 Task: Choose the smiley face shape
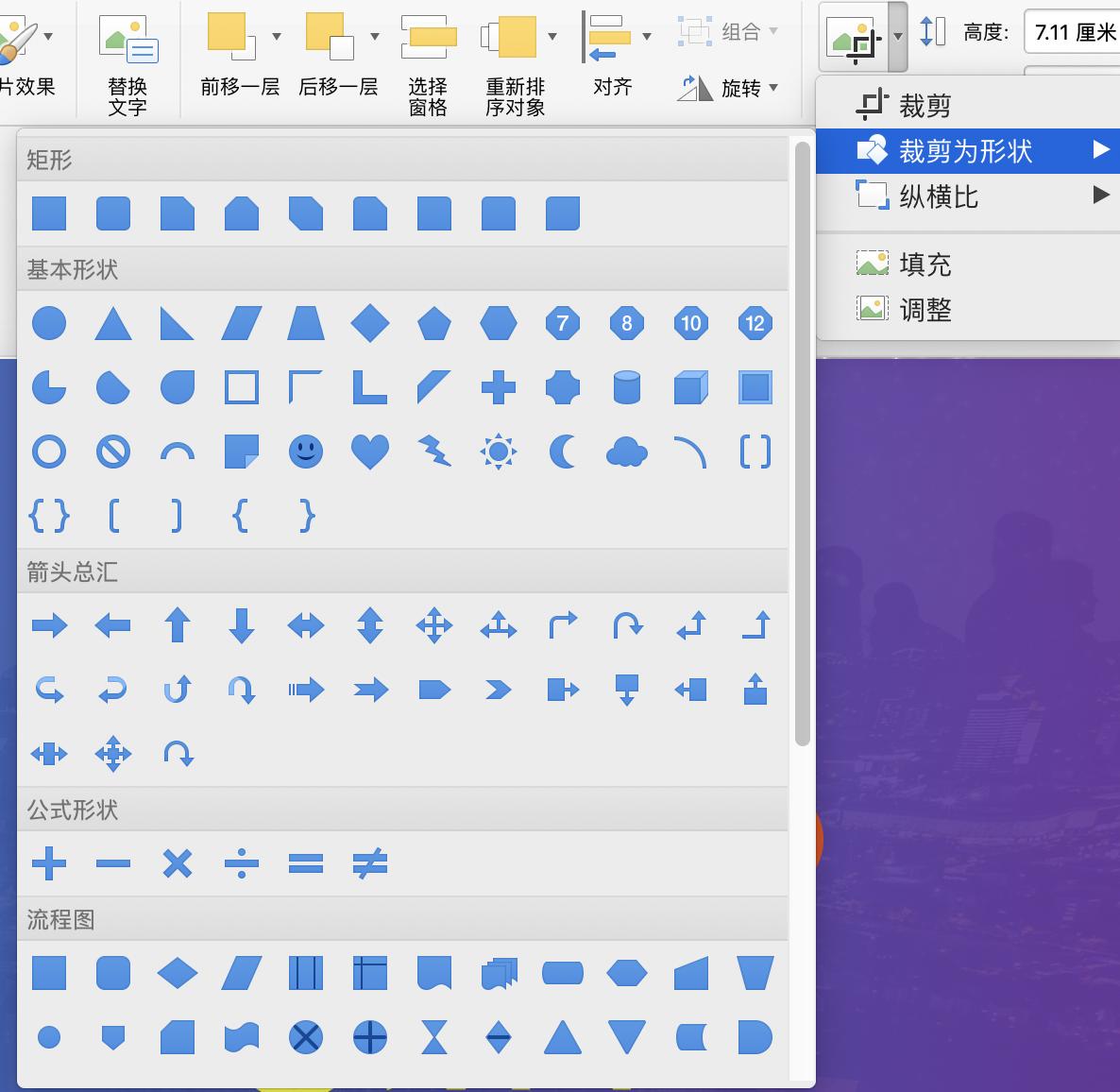point(306,452)
